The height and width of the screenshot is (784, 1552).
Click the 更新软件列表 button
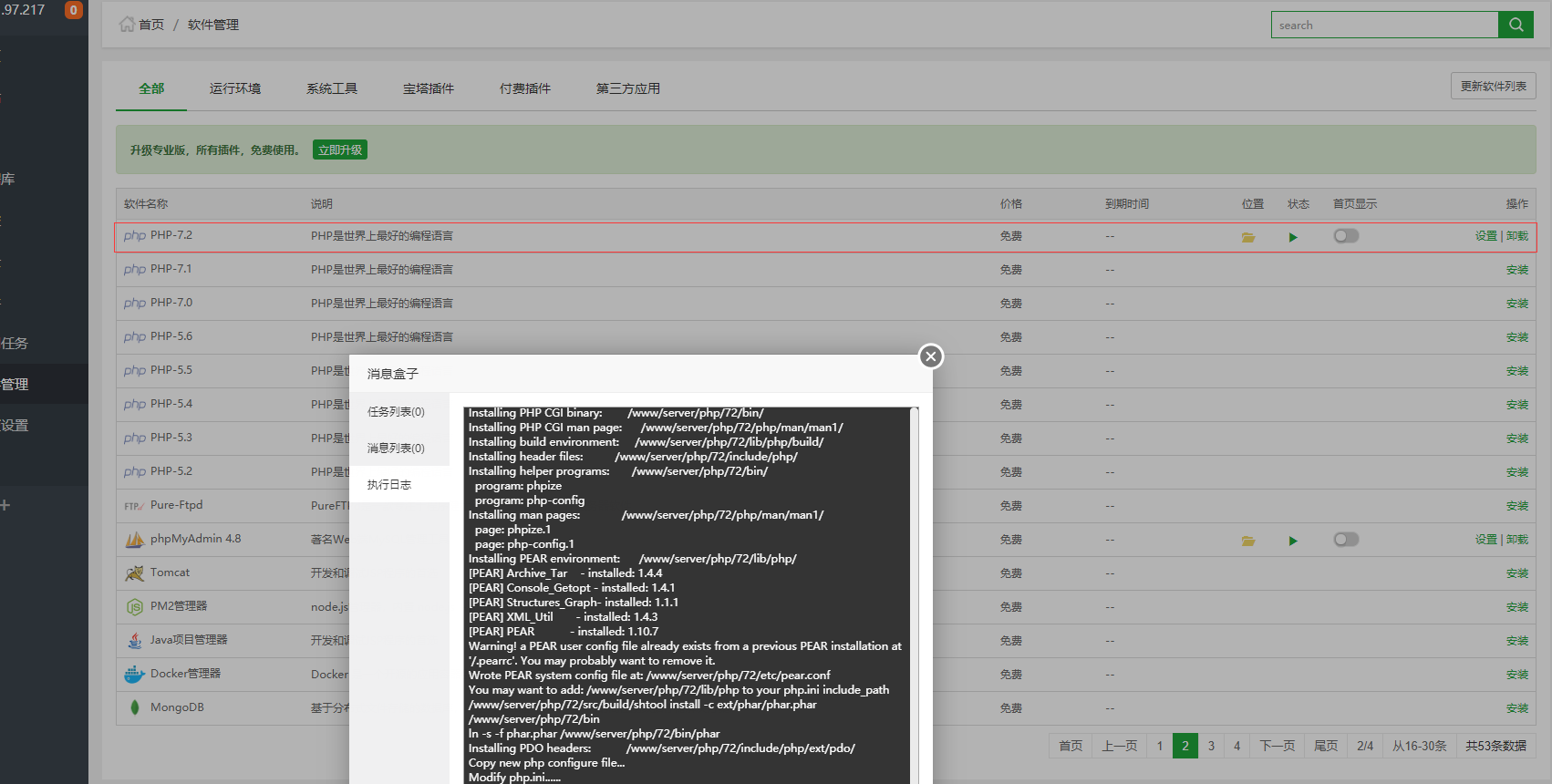(x=1494, y=87)
